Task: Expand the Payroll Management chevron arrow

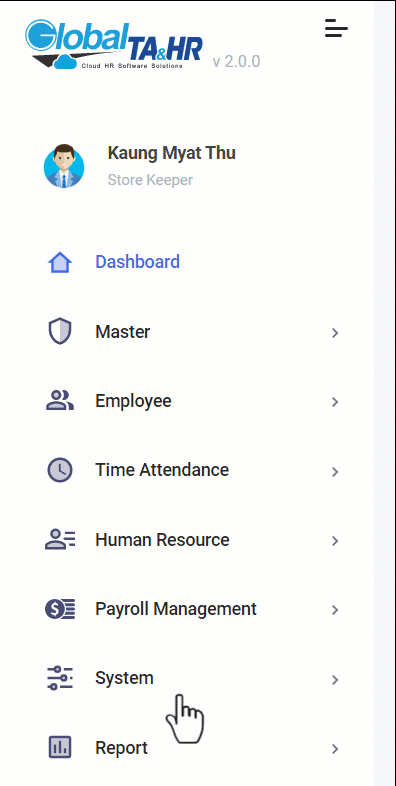Action: tap(335, 610)
